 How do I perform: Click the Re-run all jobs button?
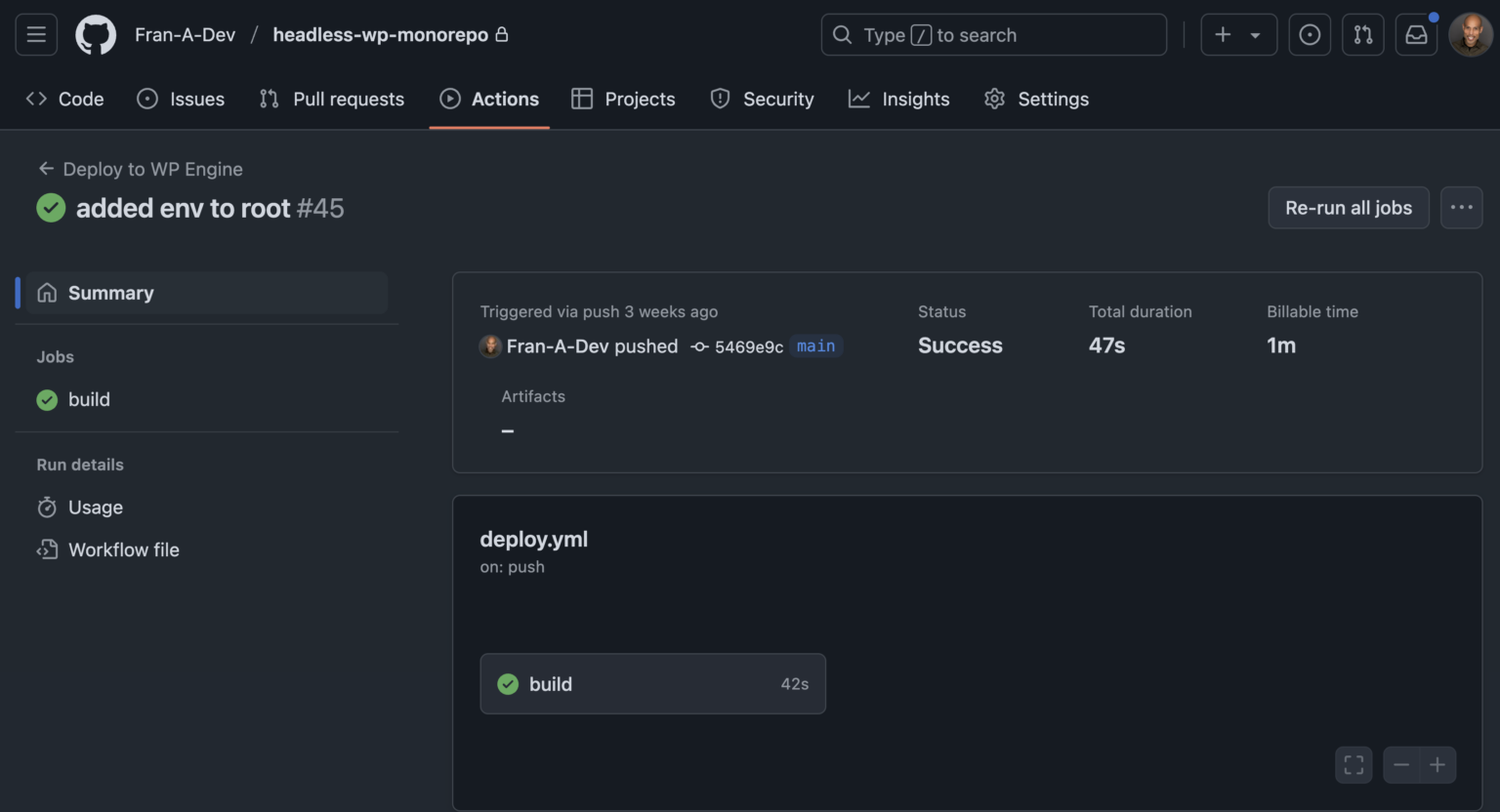[1348, 207]
